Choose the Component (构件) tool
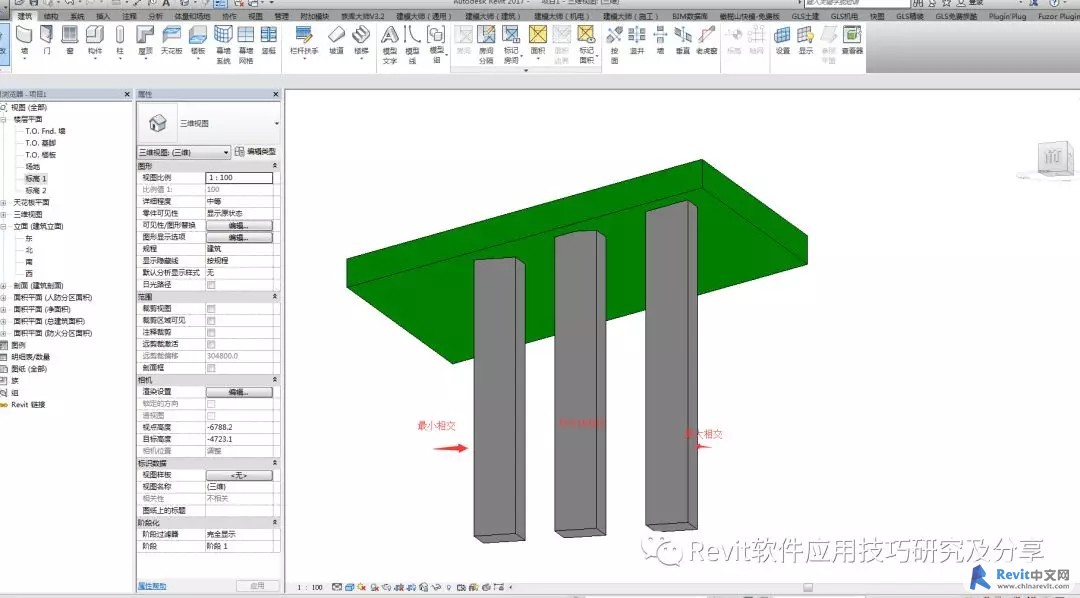This screenshot has width=1080, height=598. 95,39
